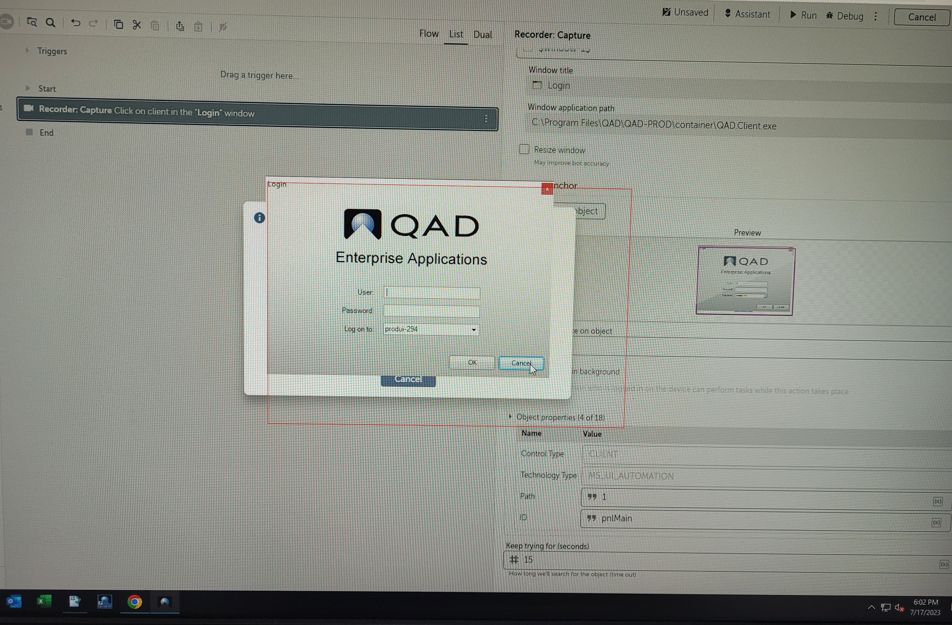Open the find-in-folder search icon in toolbar

coord(32,22)
